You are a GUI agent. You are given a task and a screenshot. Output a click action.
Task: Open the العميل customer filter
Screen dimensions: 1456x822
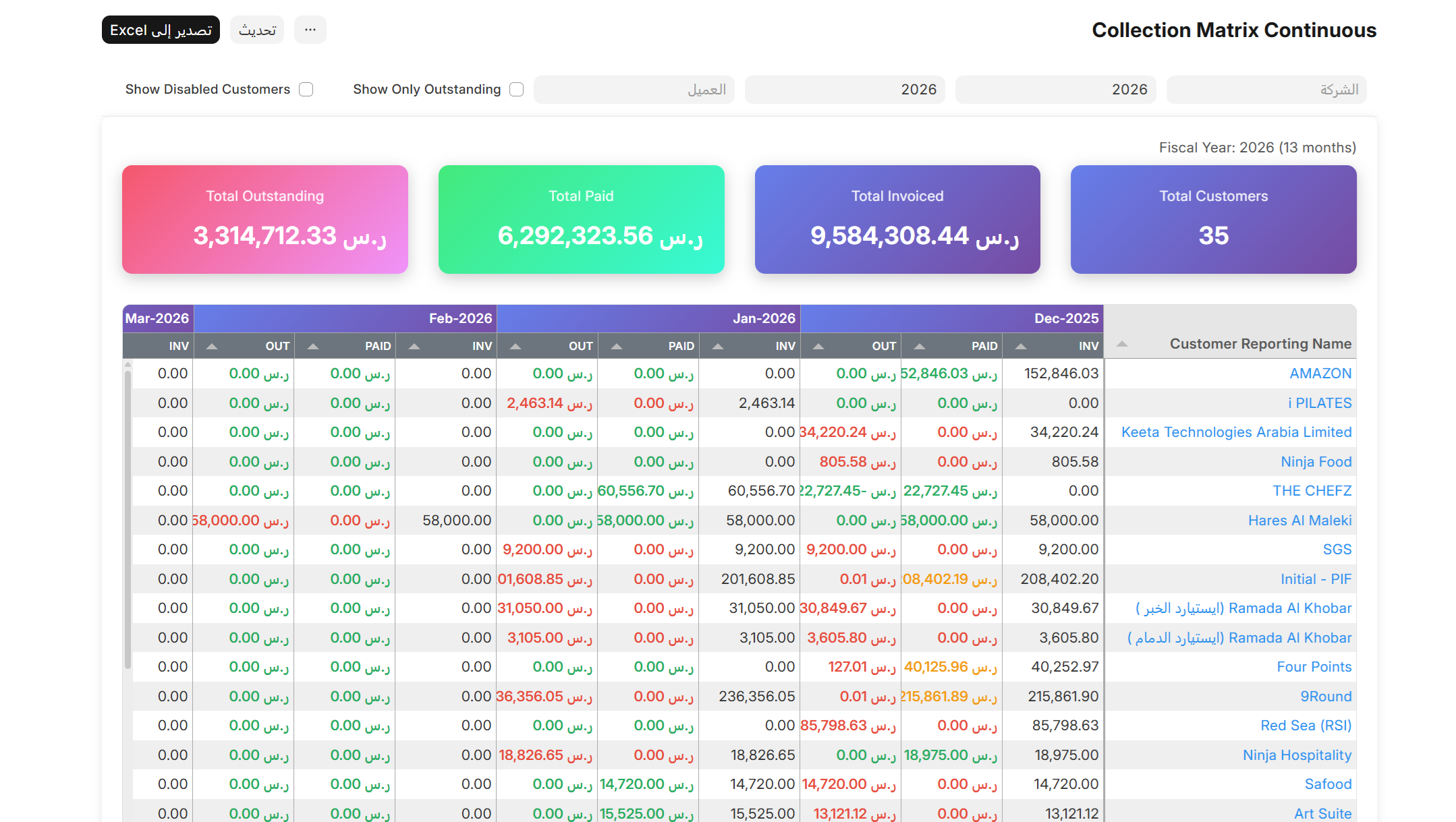(634, 89)
